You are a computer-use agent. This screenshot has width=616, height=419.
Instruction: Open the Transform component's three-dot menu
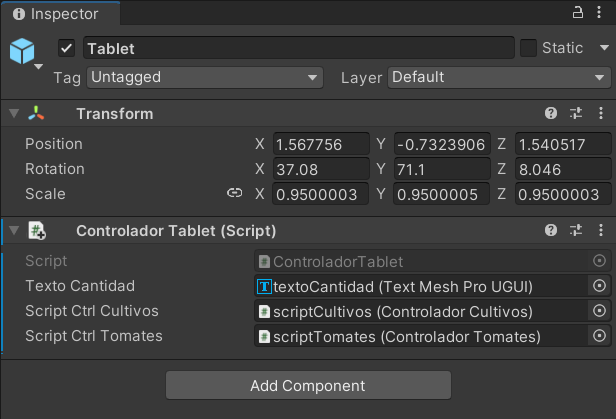(x=601, y=113)
